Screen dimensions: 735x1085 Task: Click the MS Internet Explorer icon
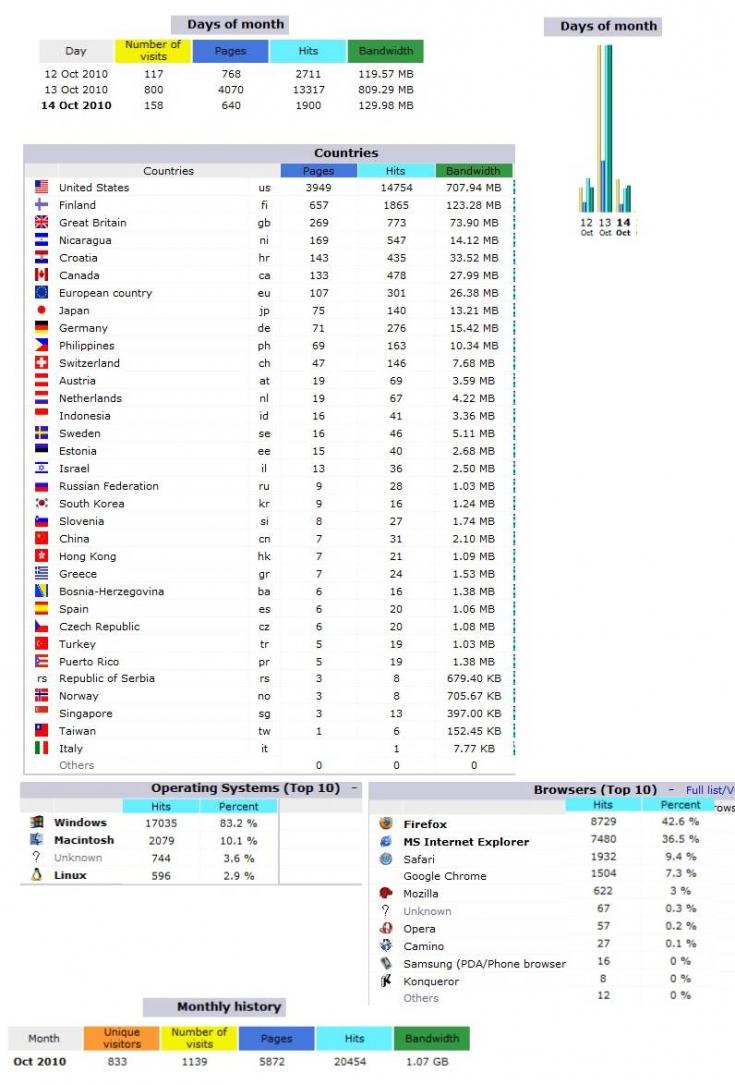click(386, 842)
